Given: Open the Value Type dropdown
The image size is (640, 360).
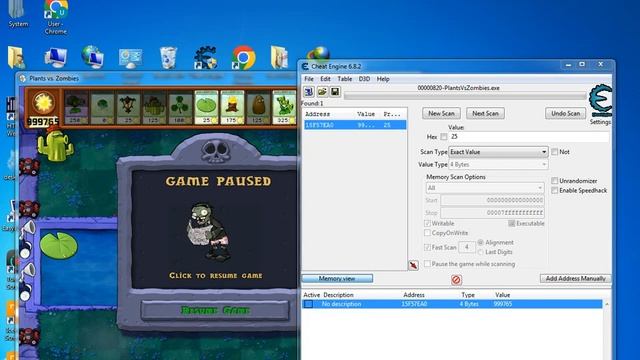Looking at the screenshot, I should point(498,164).
